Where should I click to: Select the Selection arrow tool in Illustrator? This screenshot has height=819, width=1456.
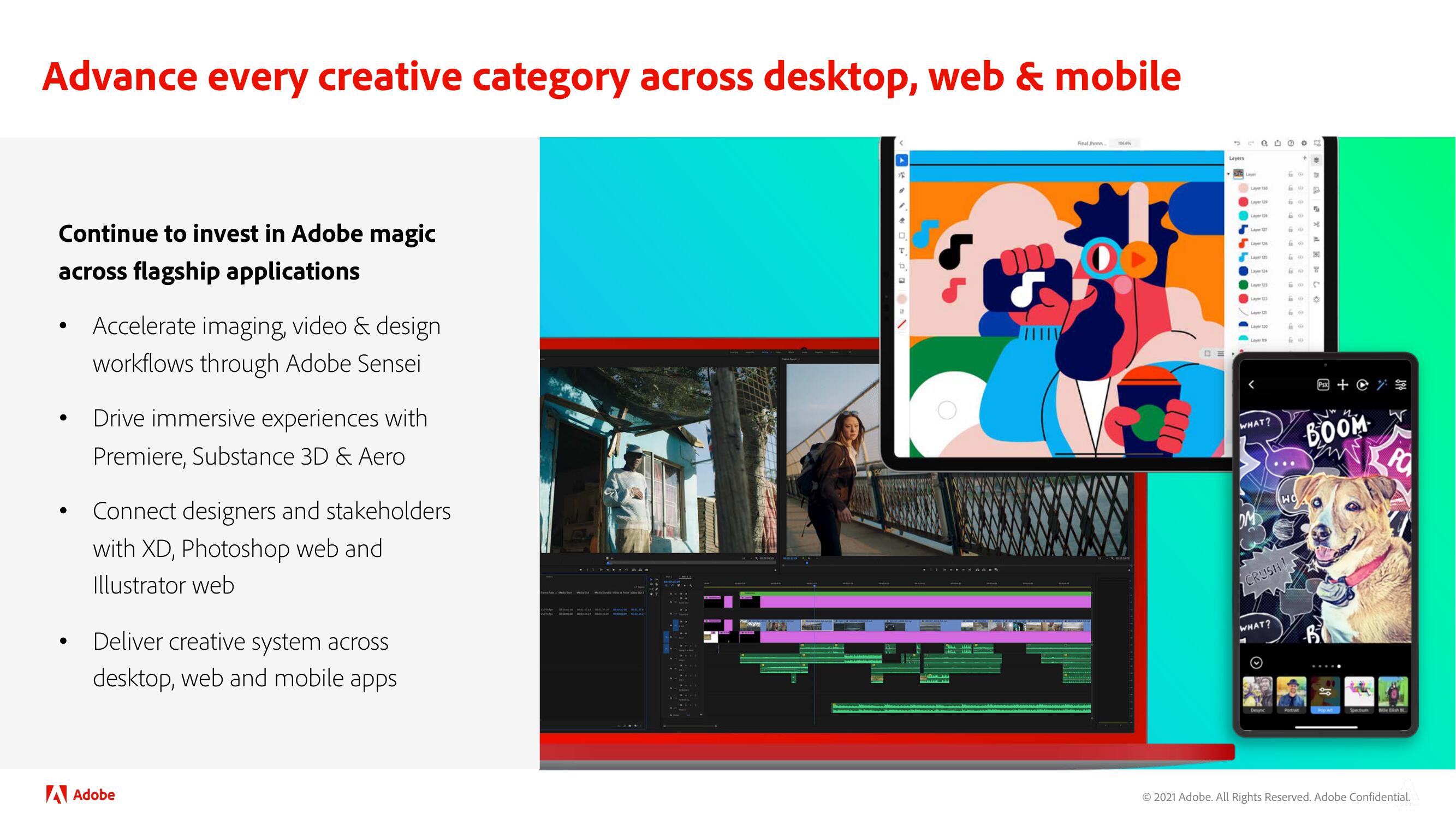click(902, 161)
